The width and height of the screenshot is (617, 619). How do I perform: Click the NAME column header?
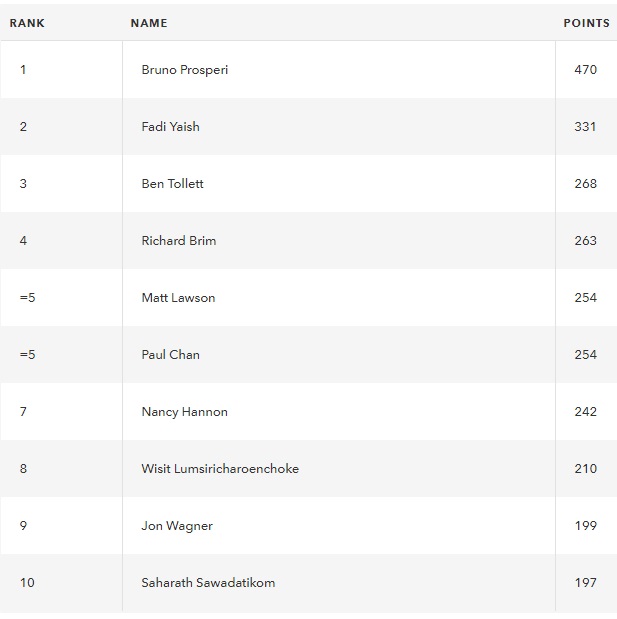coord(149,23)
